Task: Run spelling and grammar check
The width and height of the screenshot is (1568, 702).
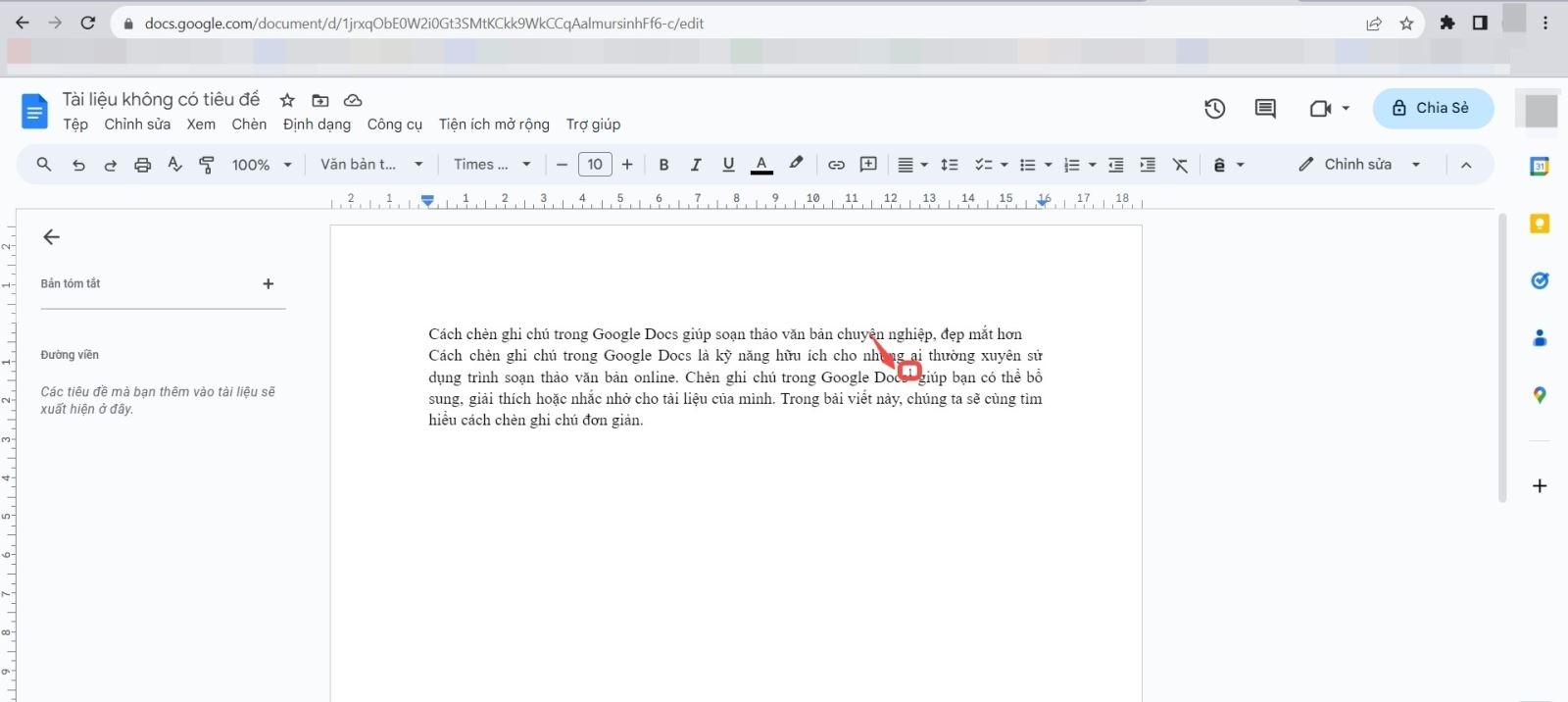Action: coord(174,165)
